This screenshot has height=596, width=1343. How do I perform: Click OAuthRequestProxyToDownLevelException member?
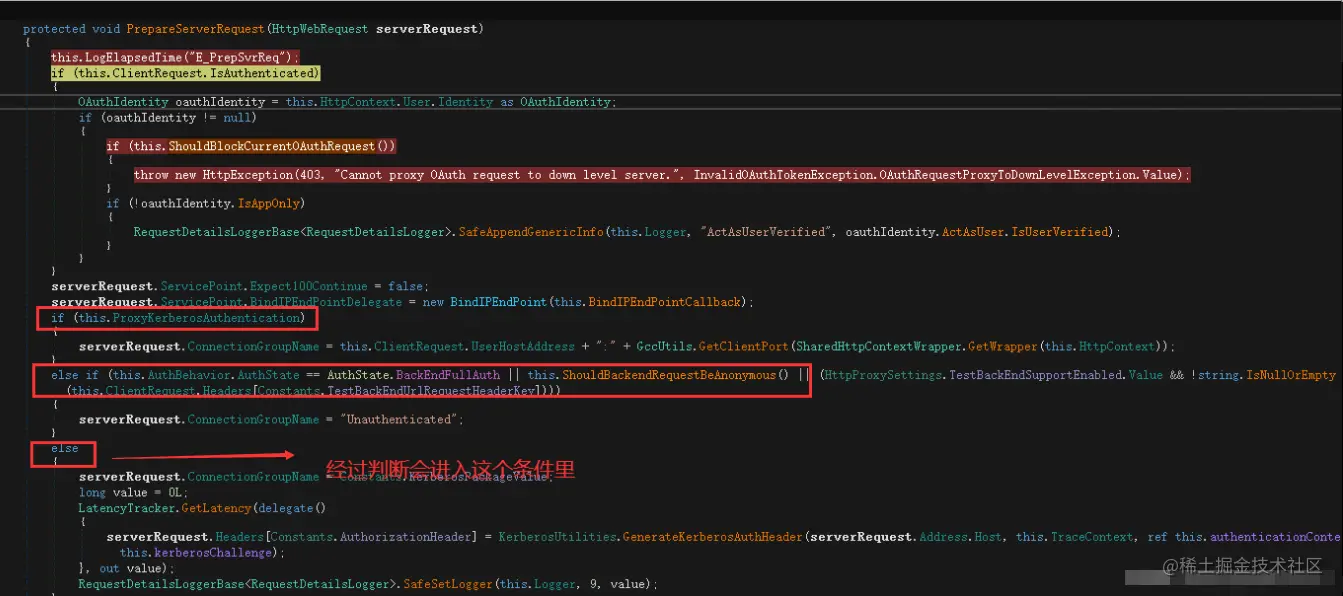1014,175
